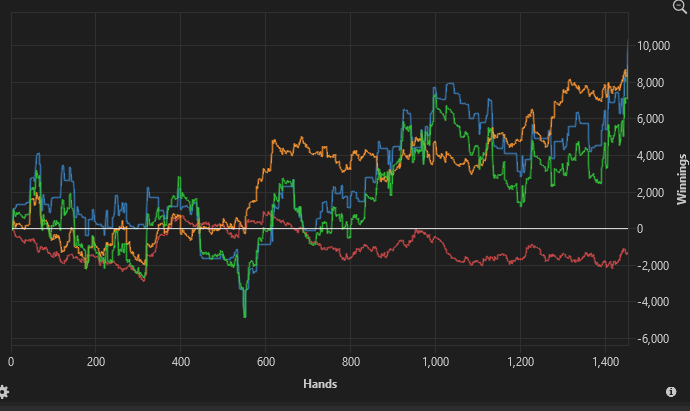Click the 800 hands axis label
690x411 pixels.
[x=351, y=362]
